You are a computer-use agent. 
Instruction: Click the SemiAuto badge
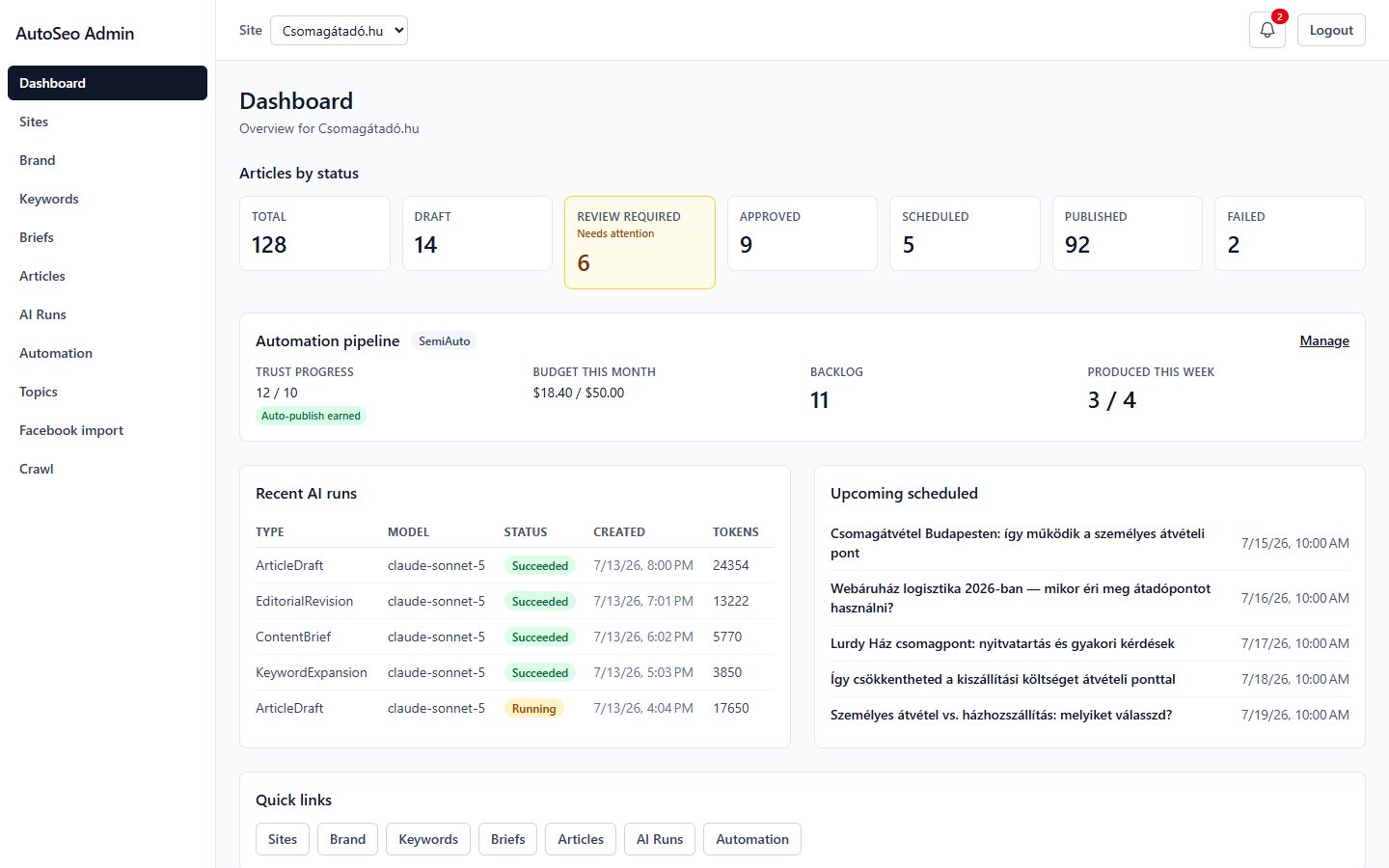[445, 340]
